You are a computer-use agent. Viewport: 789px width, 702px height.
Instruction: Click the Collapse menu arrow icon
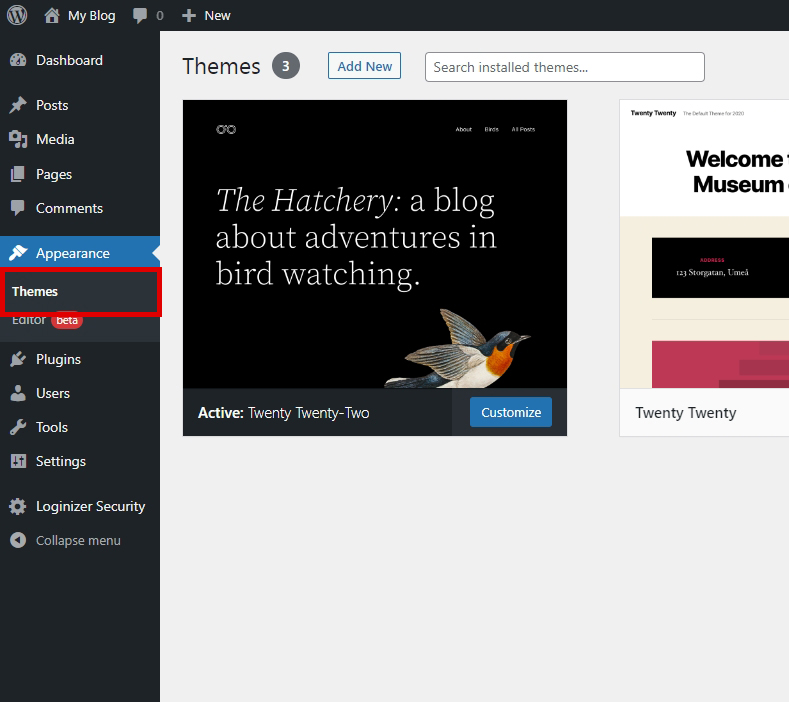pyautogui.click(x=18, y=540)
